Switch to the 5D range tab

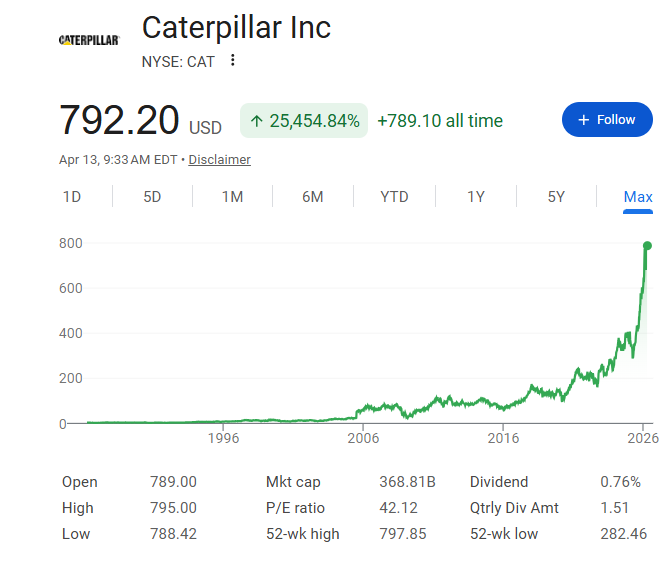click(x=152, y=197)
